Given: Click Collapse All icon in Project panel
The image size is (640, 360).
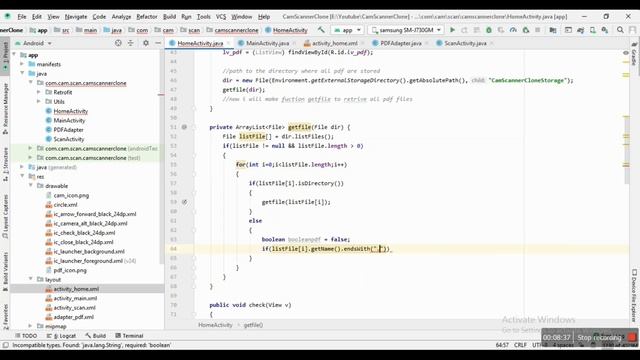Looking at the screenshot, I should click(131, 43).
